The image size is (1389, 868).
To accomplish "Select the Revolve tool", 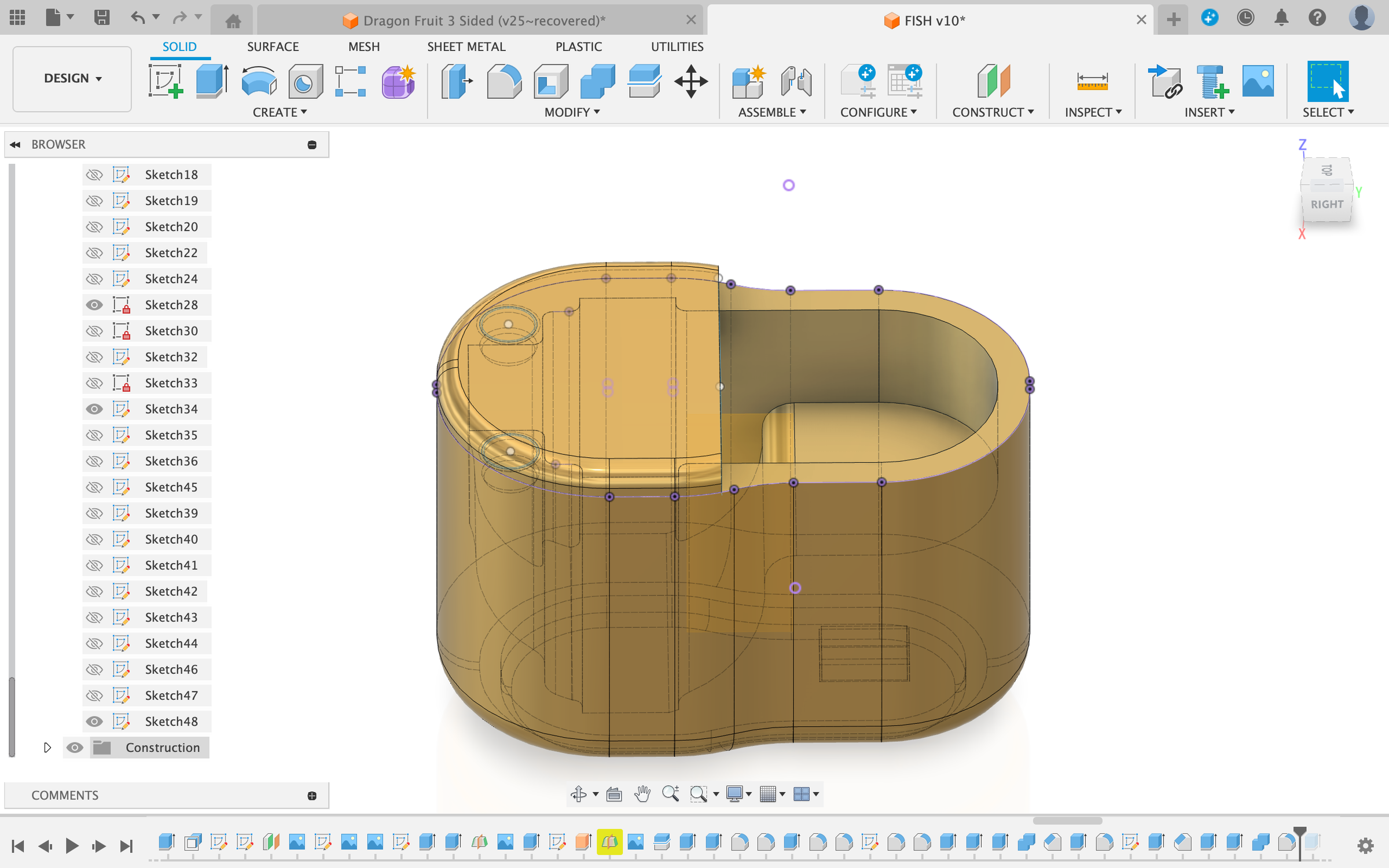I will pos(259,81).
